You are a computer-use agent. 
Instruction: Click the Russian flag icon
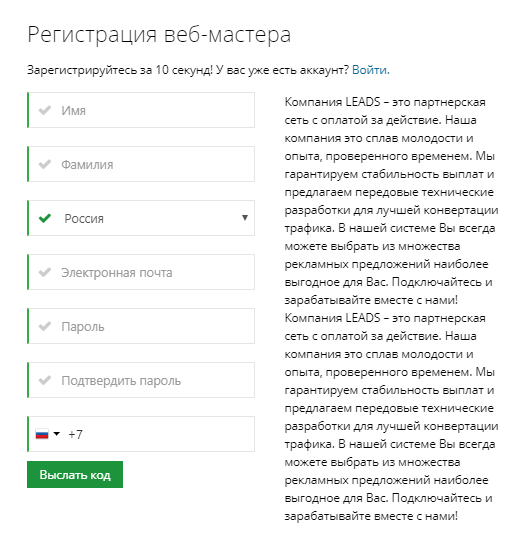click(42, 434)
